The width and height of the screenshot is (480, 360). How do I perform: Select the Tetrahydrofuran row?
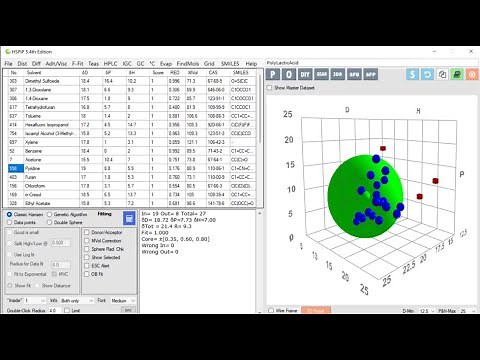pyautogui.click(x=132, y=107)
